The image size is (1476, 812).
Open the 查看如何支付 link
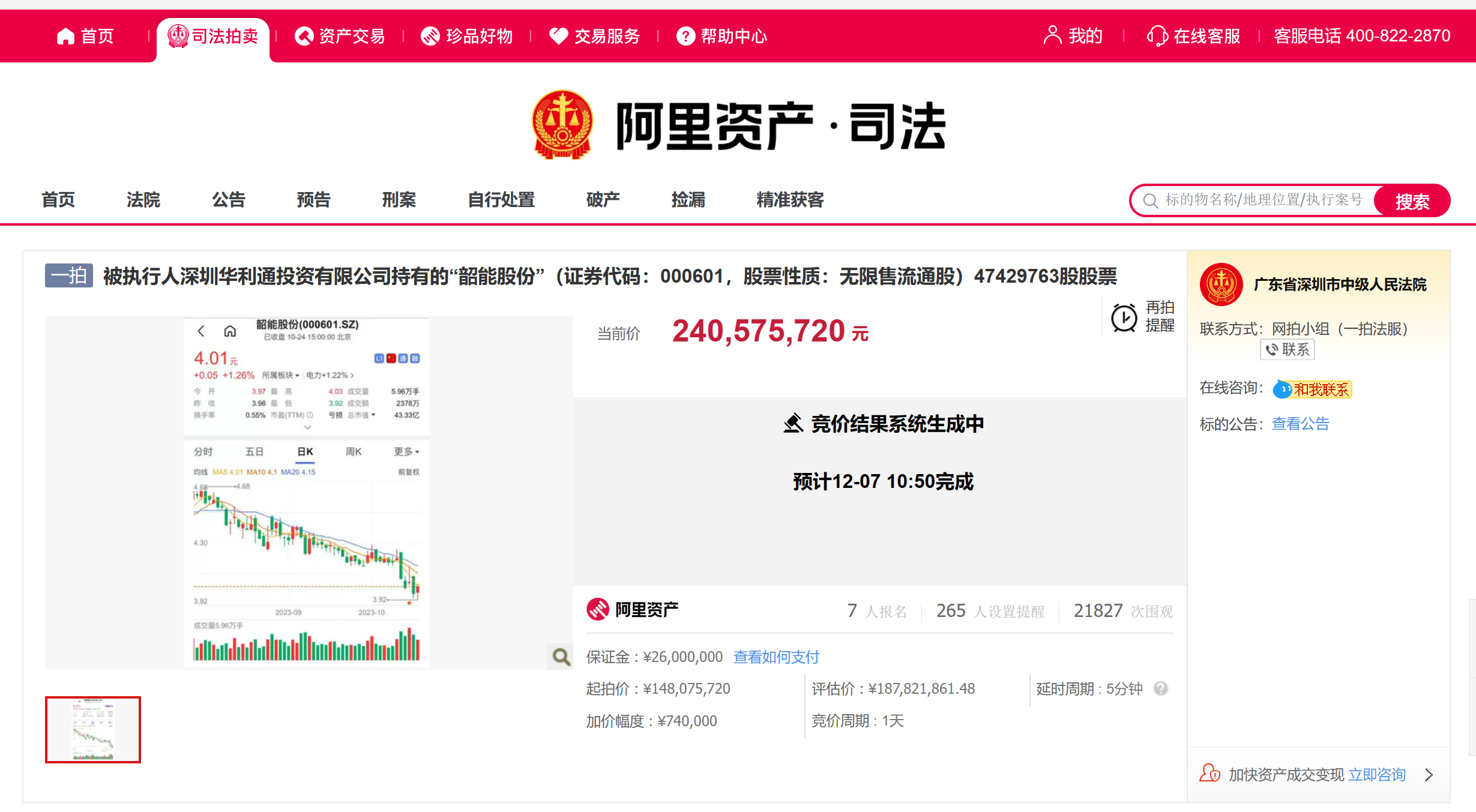pyautogui.click(x=776, y=657)
